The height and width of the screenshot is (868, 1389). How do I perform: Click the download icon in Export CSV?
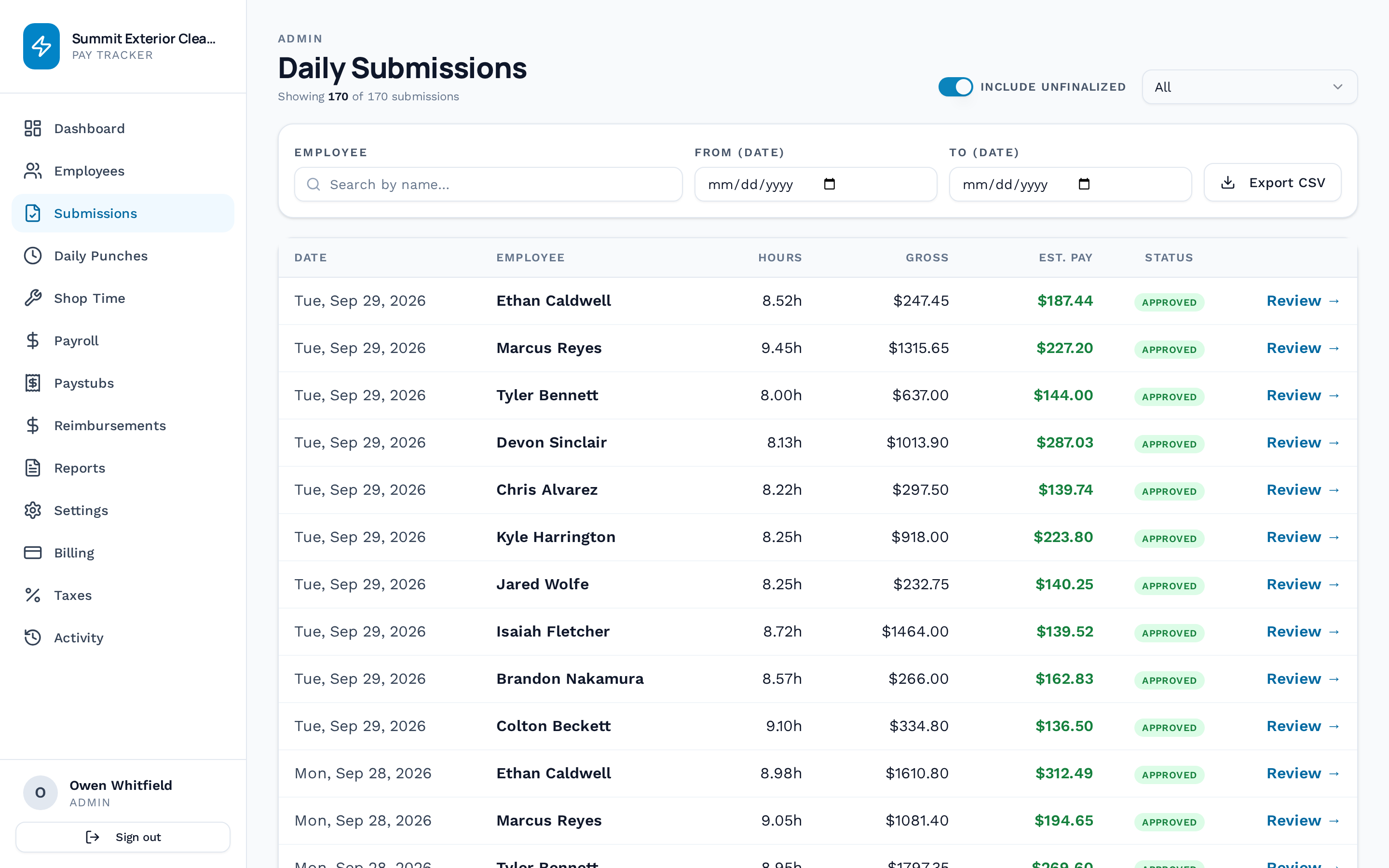pos(1228,183)
